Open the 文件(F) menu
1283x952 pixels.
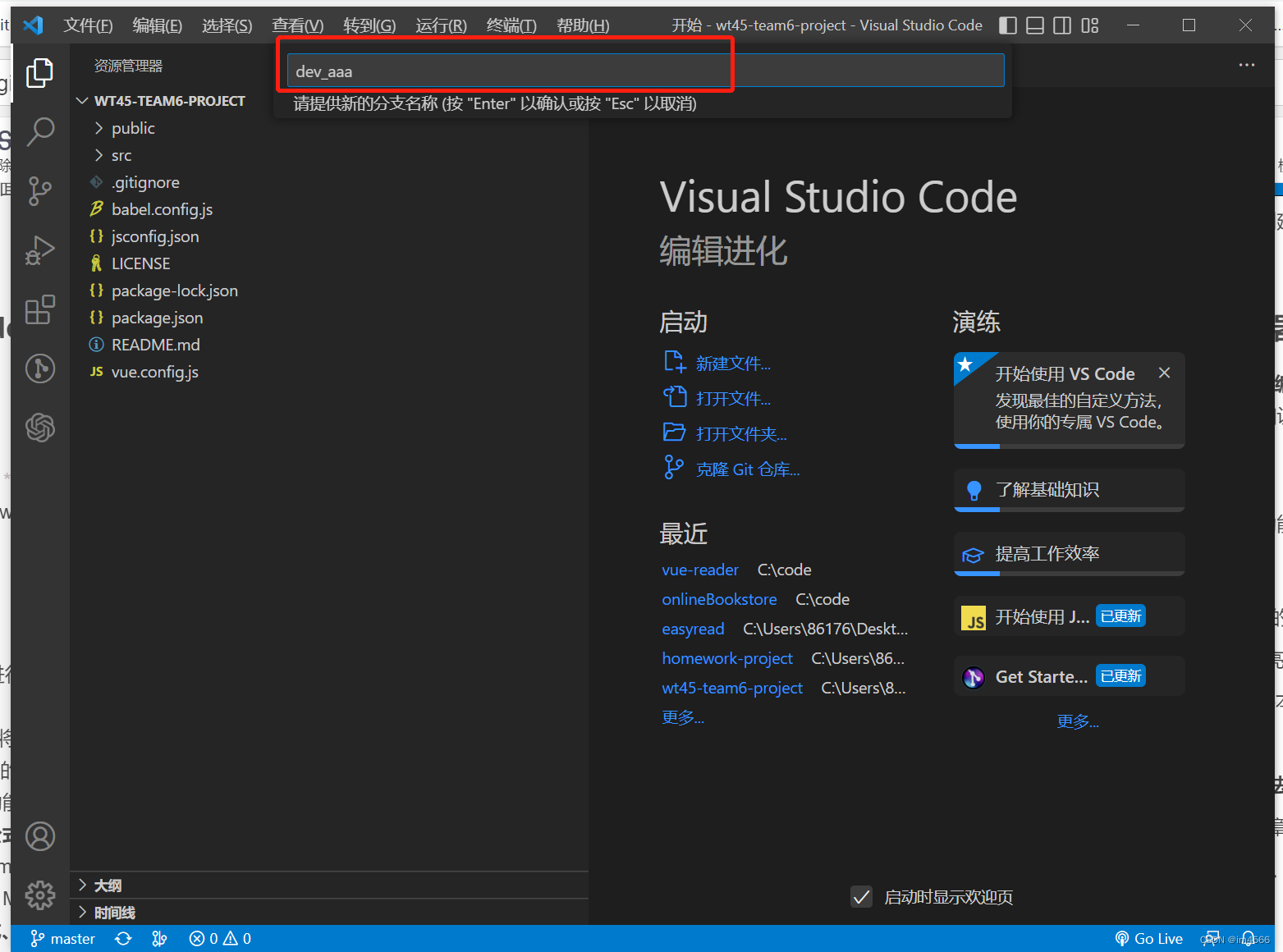(88, 25)
